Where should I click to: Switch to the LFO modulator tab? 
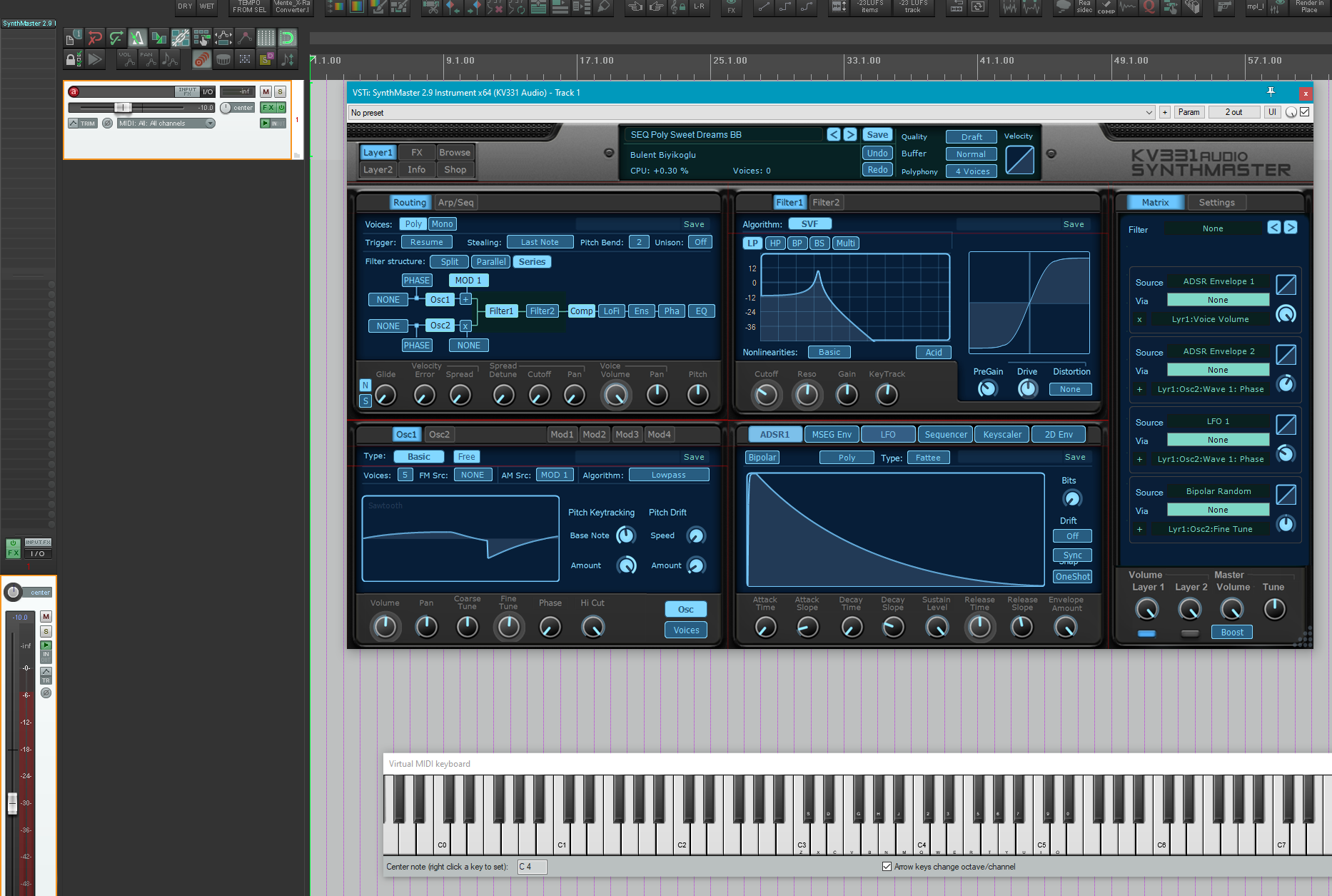888,434
